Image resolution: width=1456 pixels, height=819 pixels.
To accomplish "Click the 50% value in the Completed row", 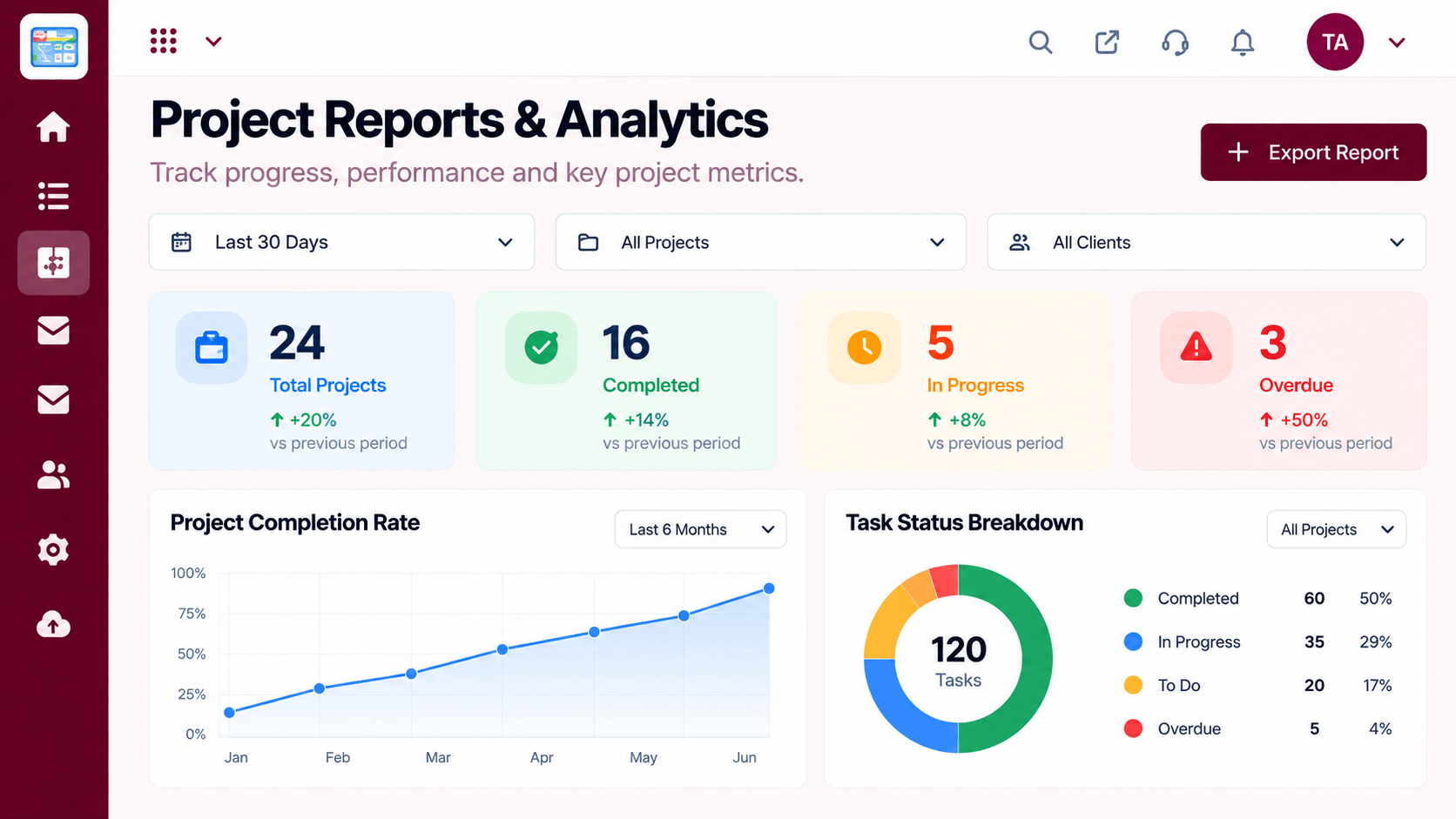I will [1376, 598].
